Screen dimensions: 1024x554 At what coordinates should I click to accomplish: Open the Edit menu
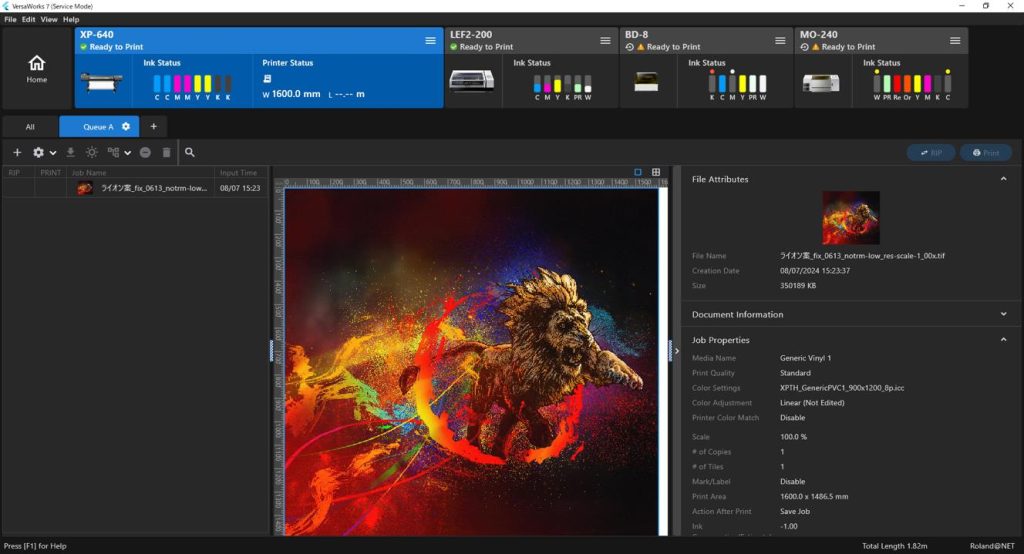click(28, 19)
